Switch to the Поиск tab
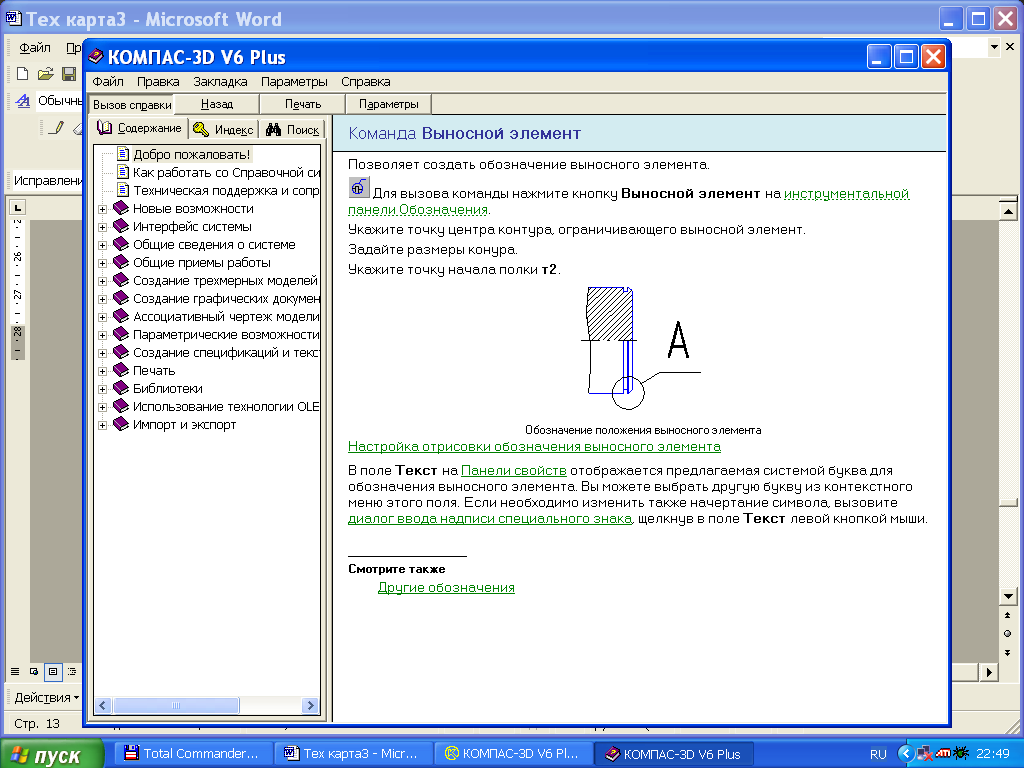1024x768 pixels. (x=293, y=129)
